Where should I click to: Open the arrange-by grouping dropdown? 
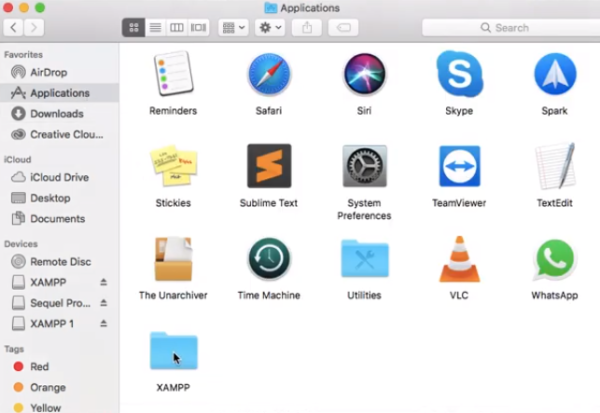233,28
